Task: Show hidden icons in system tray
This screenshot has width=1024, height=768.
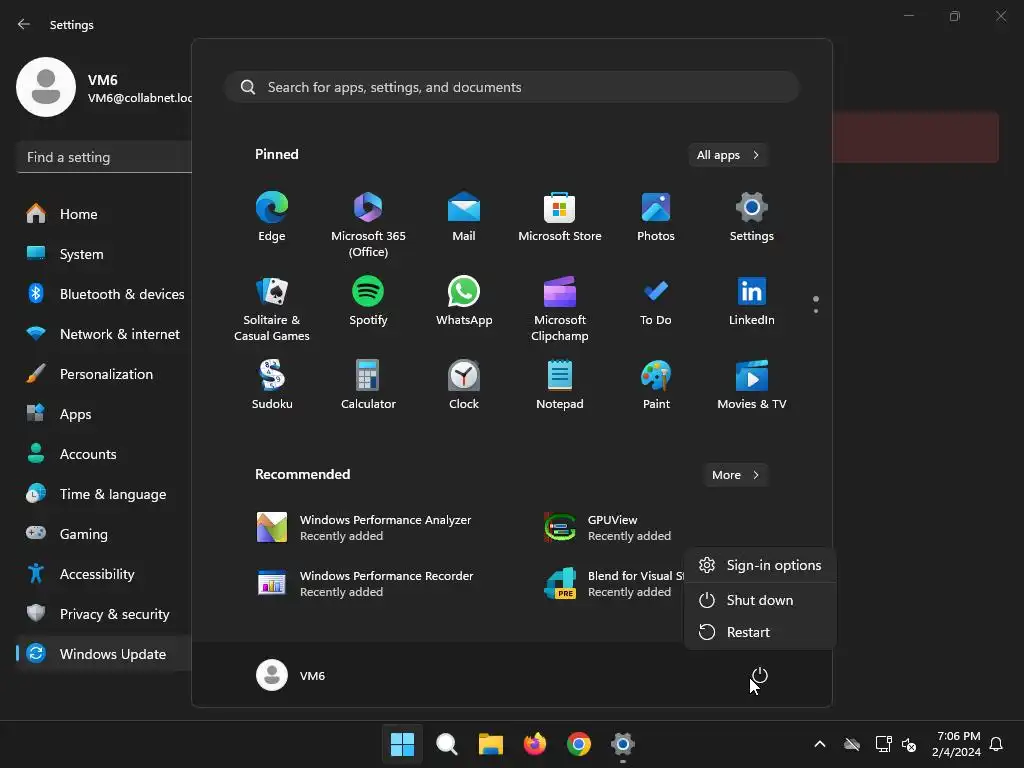Action: point(820,744)
